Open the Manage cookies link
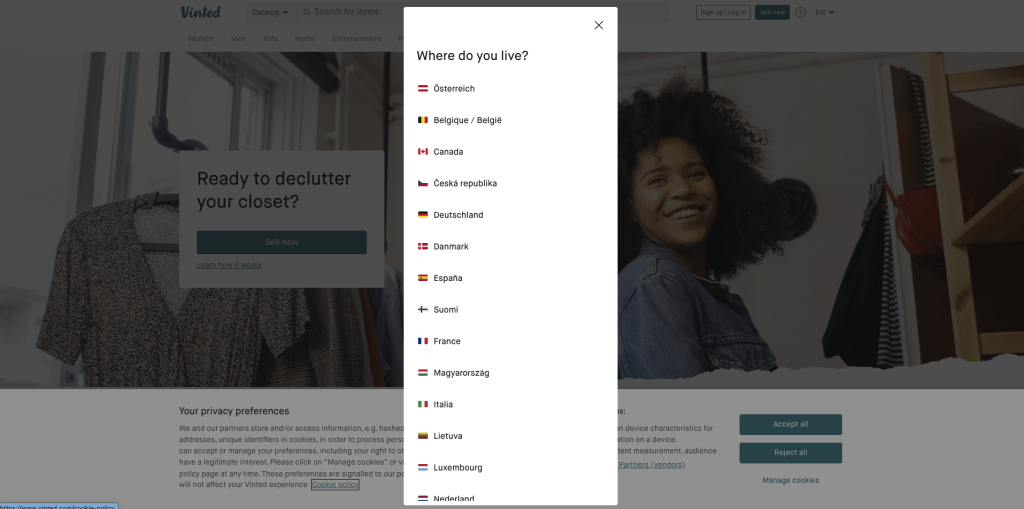 tap(790, 480)
